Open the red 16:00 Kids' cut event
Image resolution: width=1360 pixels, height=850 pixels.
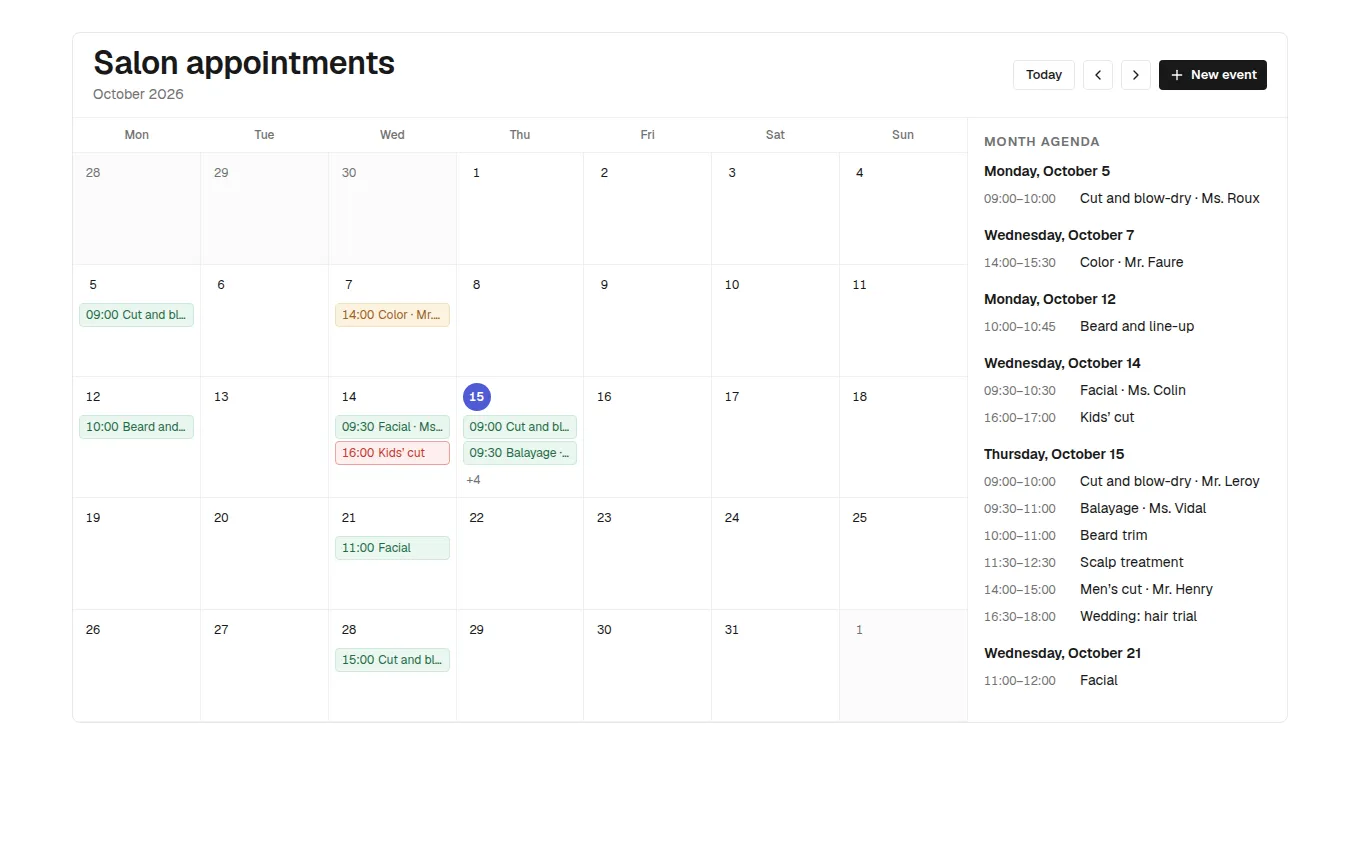pyautogui.click(x=392, y=453)
